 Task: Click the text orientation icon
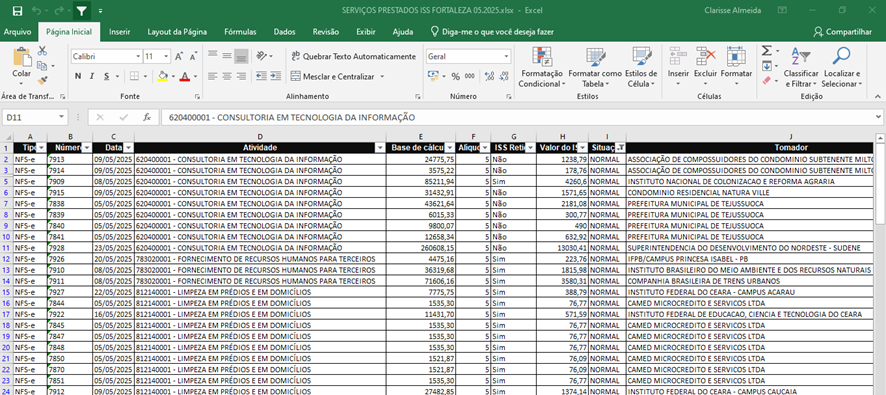tap(262, 55)
